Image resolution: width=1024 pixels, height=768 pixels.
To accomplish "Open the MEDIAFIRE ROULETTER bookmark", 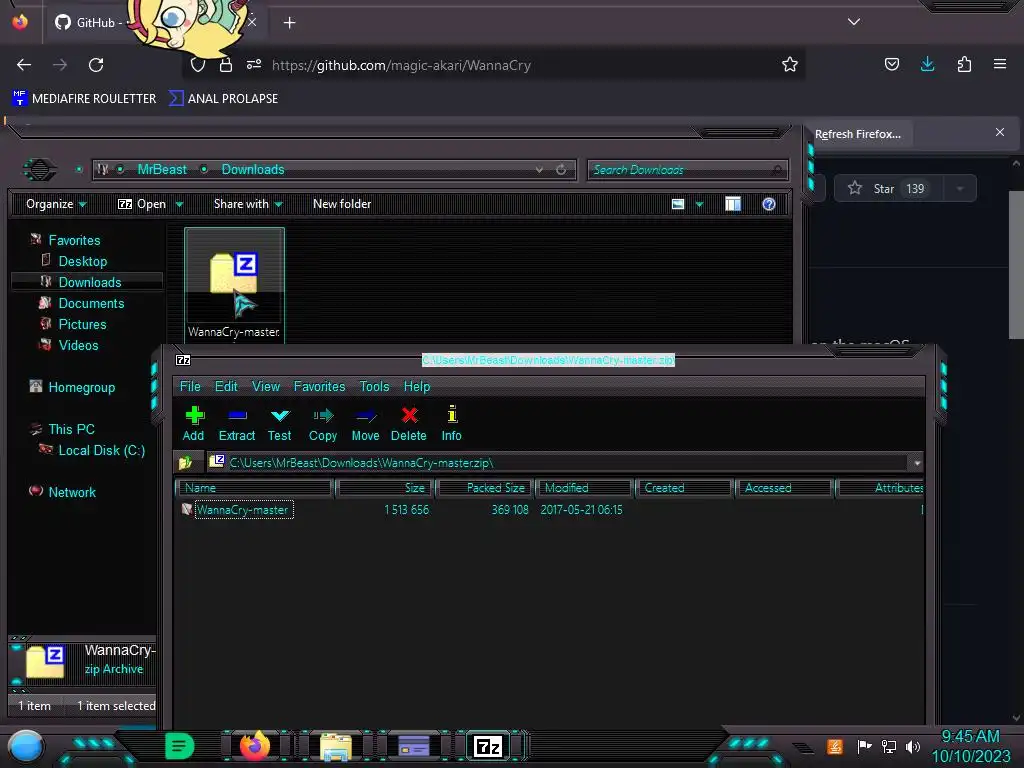I will 85,99.
